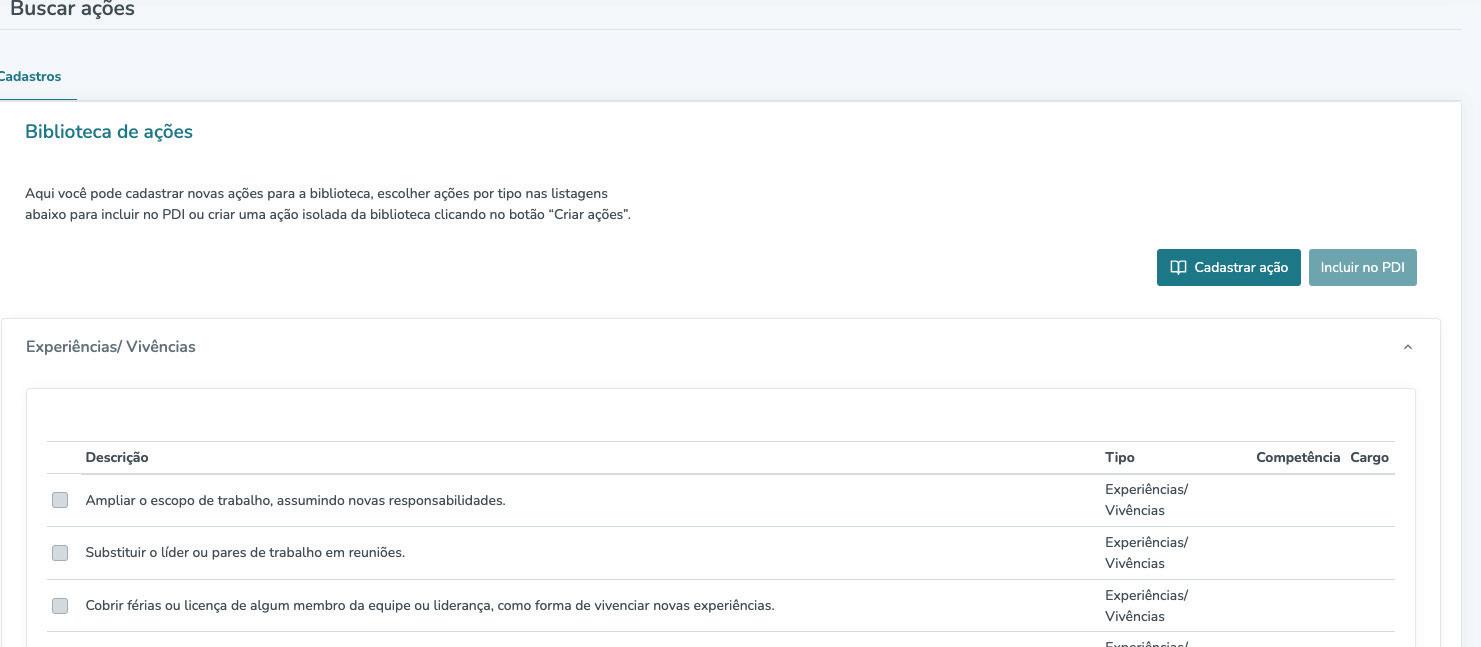The image size is (1481, 647).
Task: Open the Cadastros tab
Action: 30,77
